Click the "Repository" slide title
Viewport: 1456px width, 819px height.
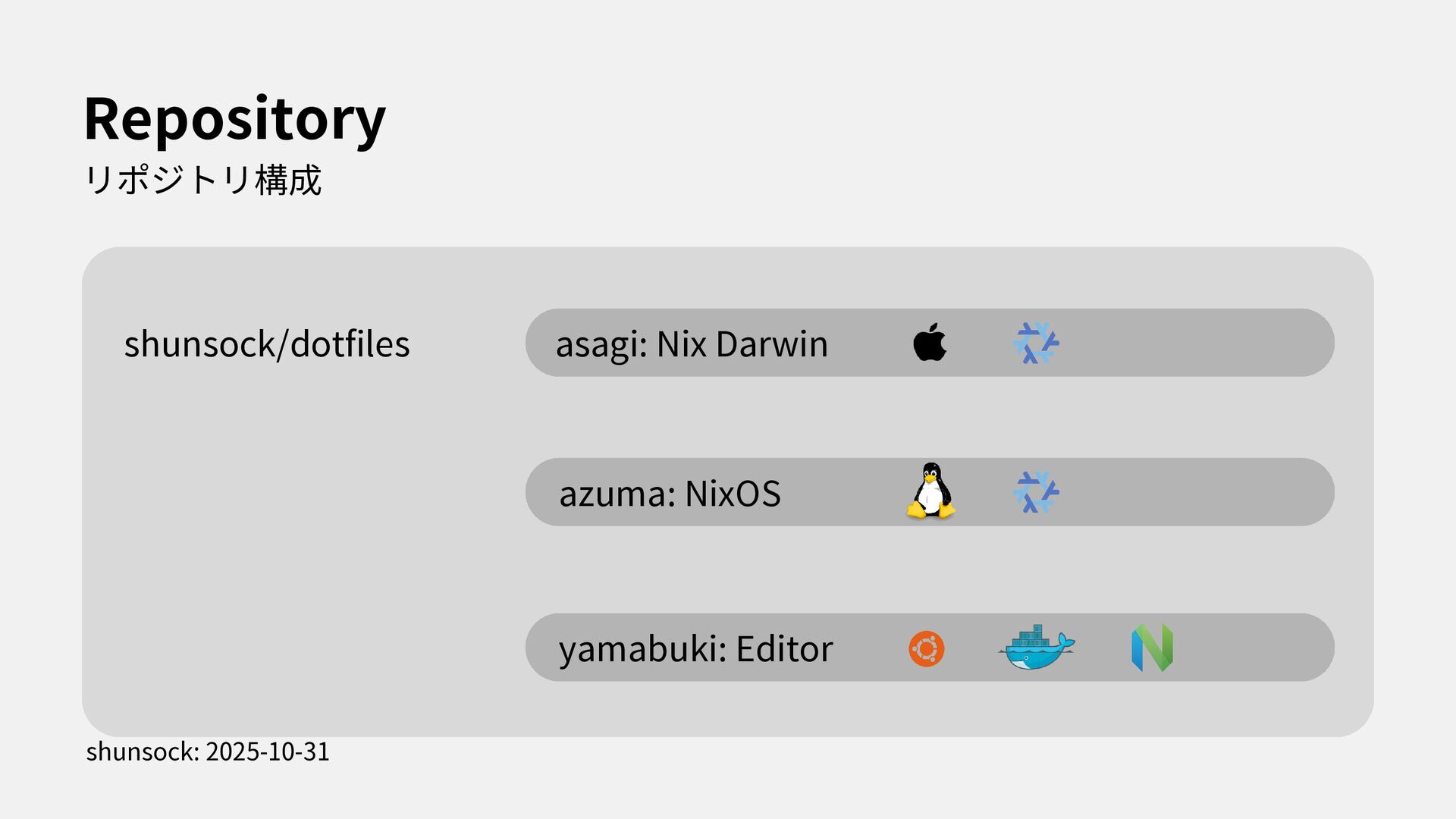click(234, 118)
